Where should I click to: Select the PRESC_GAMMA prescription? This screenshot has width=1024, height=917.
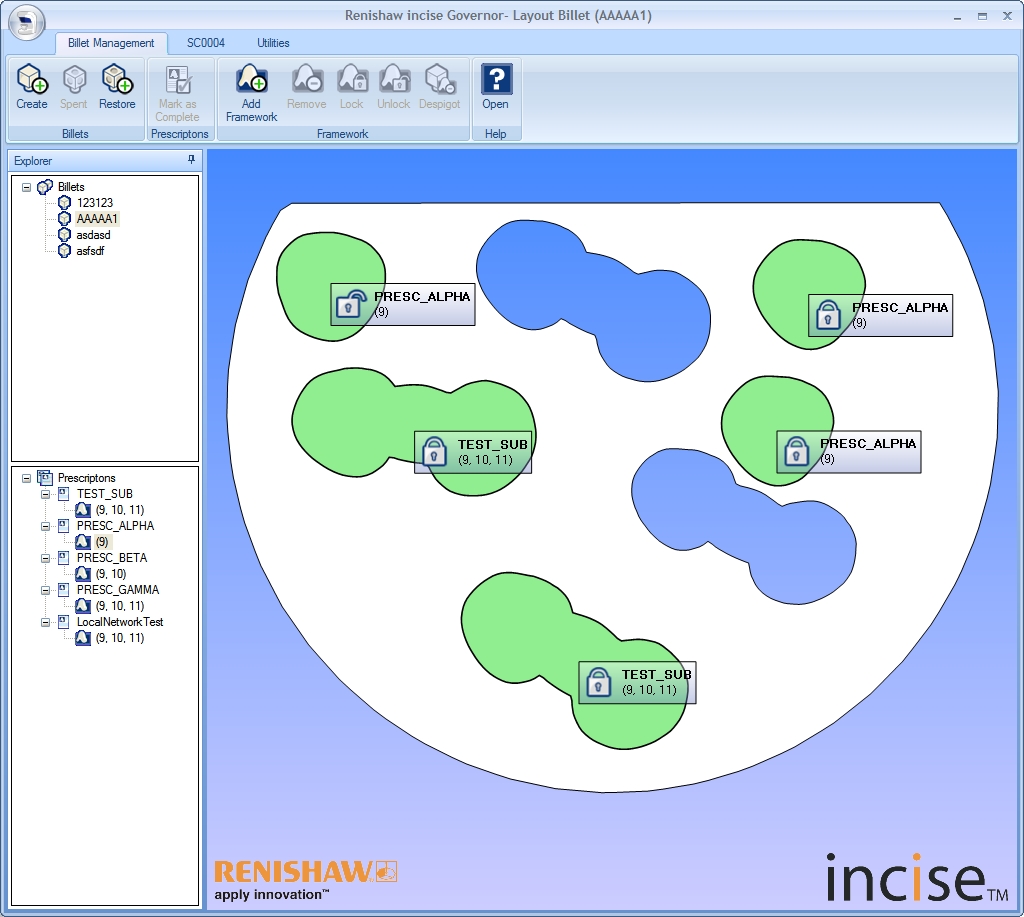117,590
